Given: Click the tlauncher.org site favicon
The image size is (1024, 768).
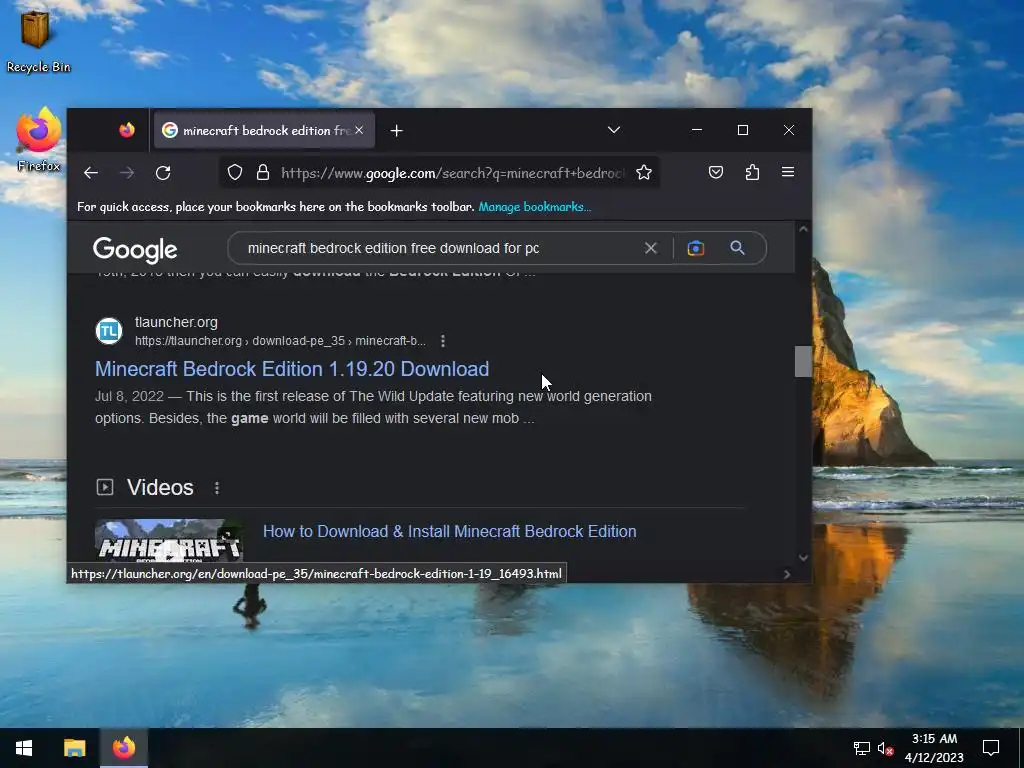Looking at the screenshot, I should point(109,331).
